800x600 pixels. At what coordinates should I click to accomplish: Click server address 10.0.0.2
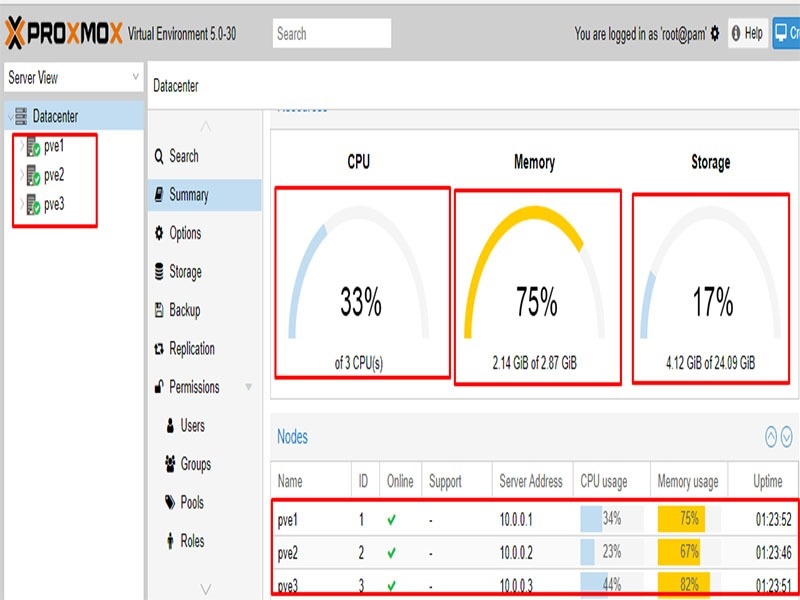(516, 553)
